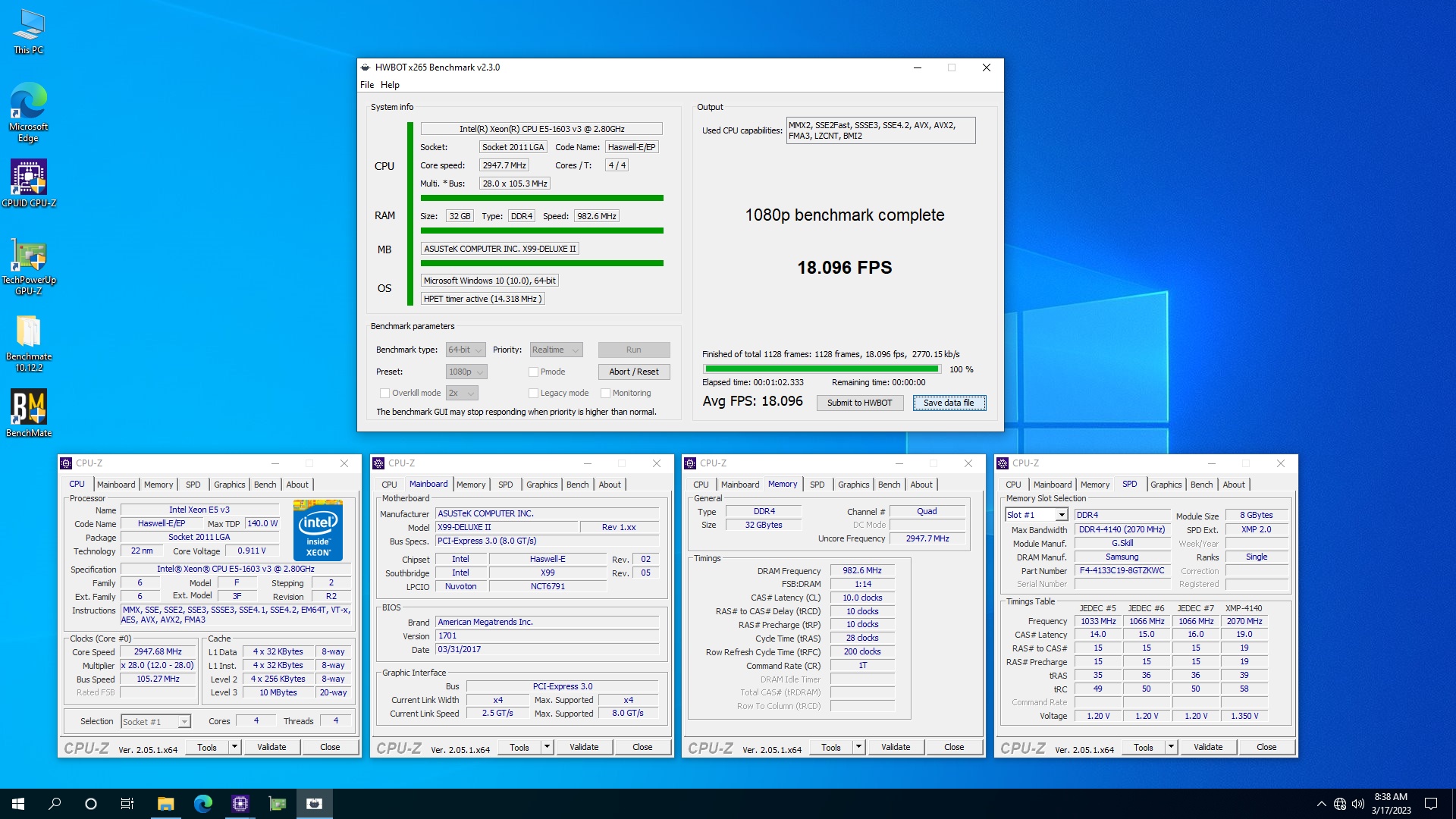The image size is (1456, 819).
Task: Click title icon of SPD CPU-Z window
Action: [x=1003, y=463]
